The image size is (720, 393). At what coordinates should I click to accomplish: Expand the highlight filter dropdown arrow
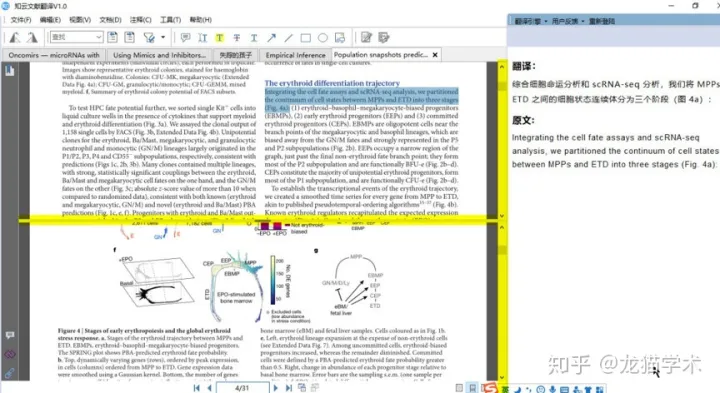click(163, 37)
